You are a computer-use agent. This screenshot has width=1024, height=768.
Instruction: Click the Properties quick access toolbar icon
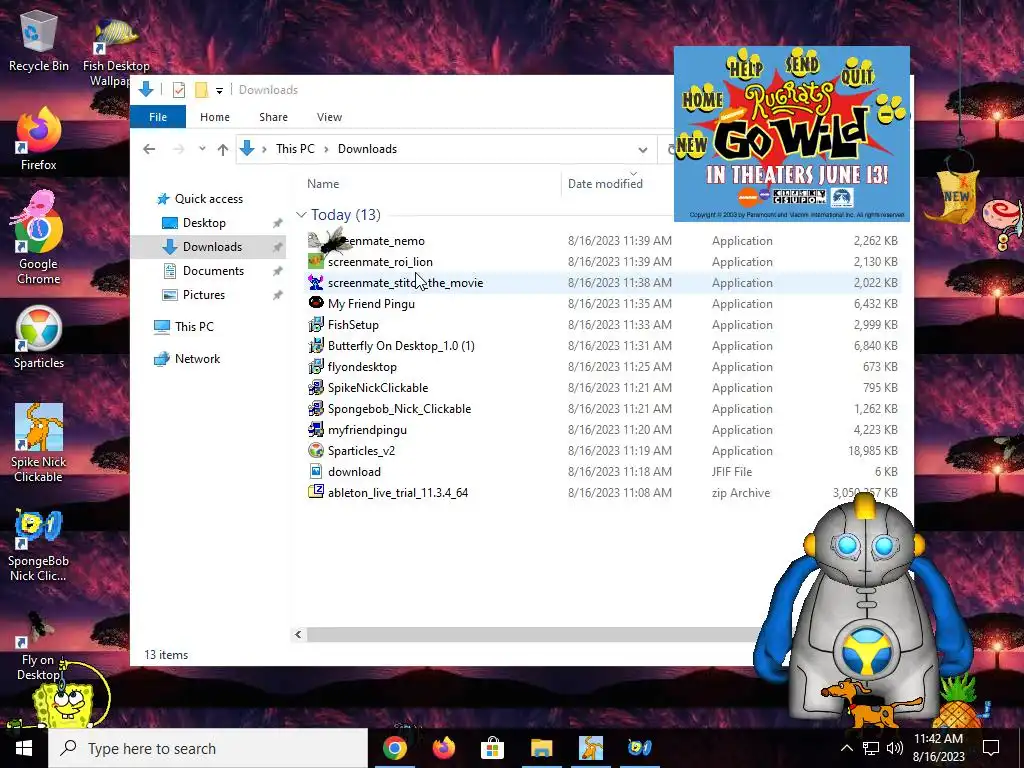click(178, 90)
